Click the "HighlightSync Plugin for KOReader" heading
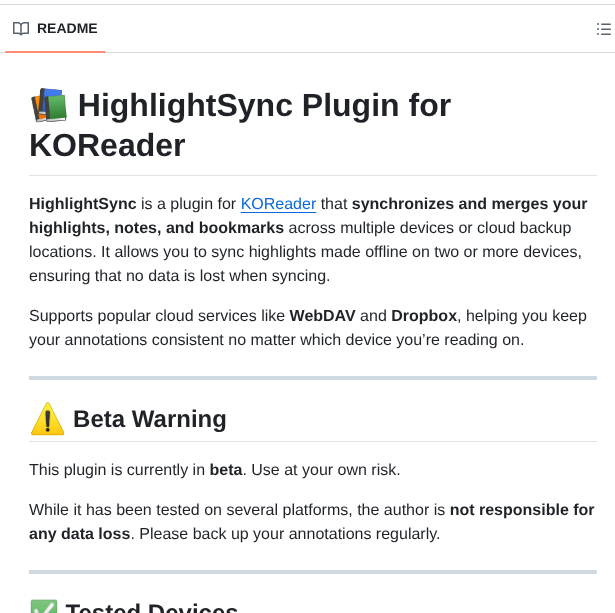 [240, 125]
